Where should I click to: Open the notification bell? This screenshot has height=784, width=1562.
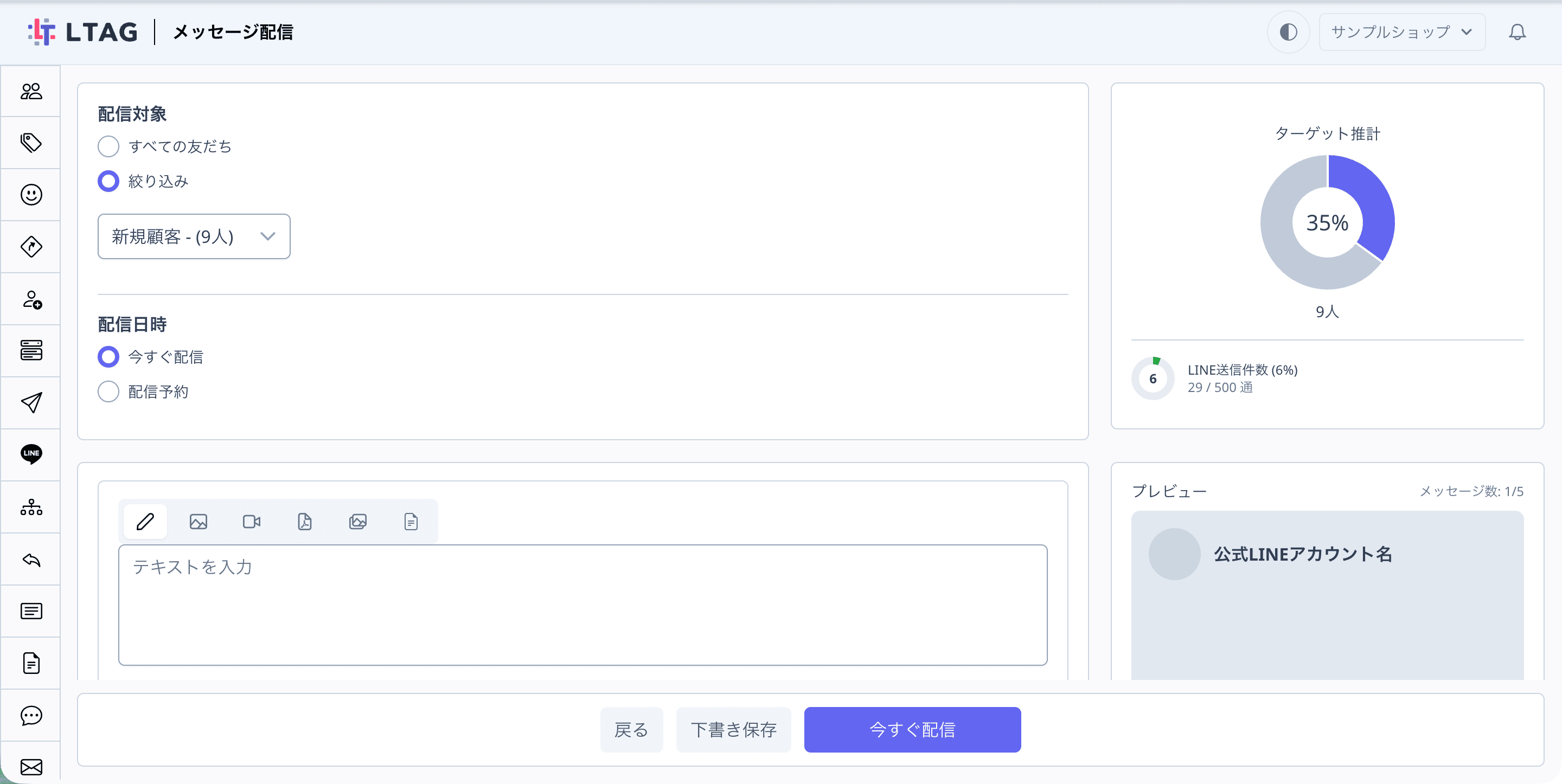point(1516,32)
